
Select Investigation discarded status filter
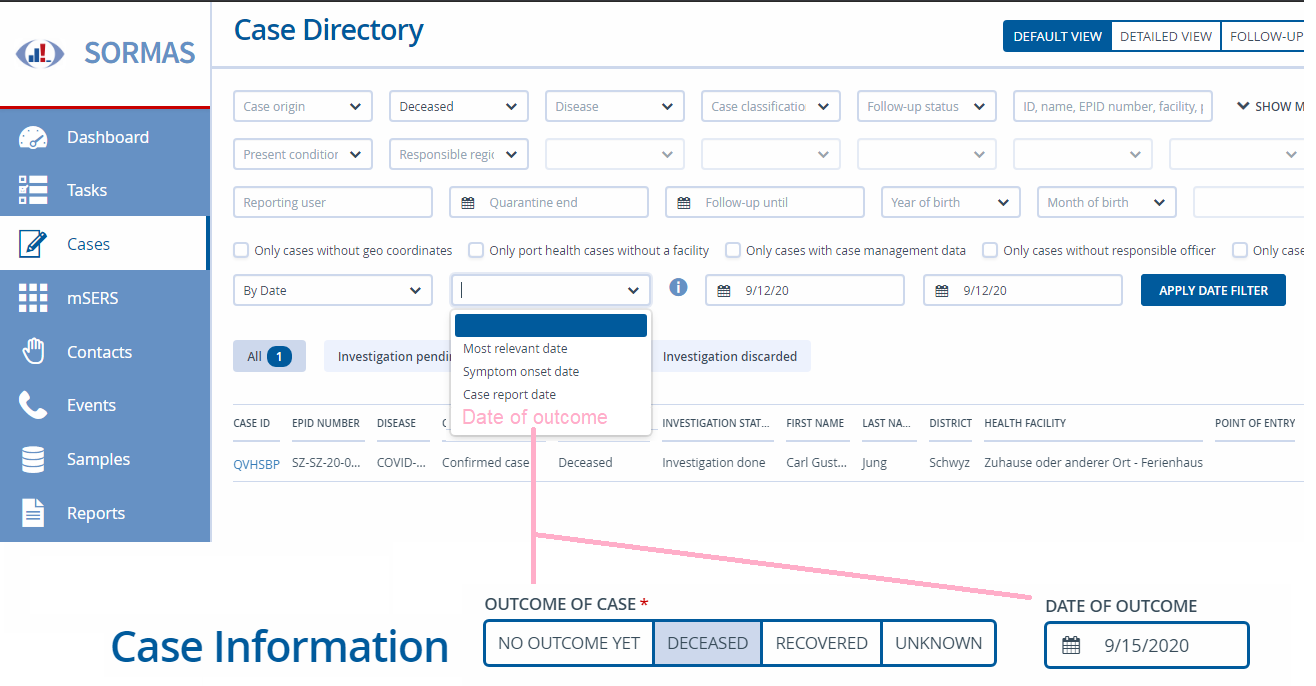[x=730, y=356]
